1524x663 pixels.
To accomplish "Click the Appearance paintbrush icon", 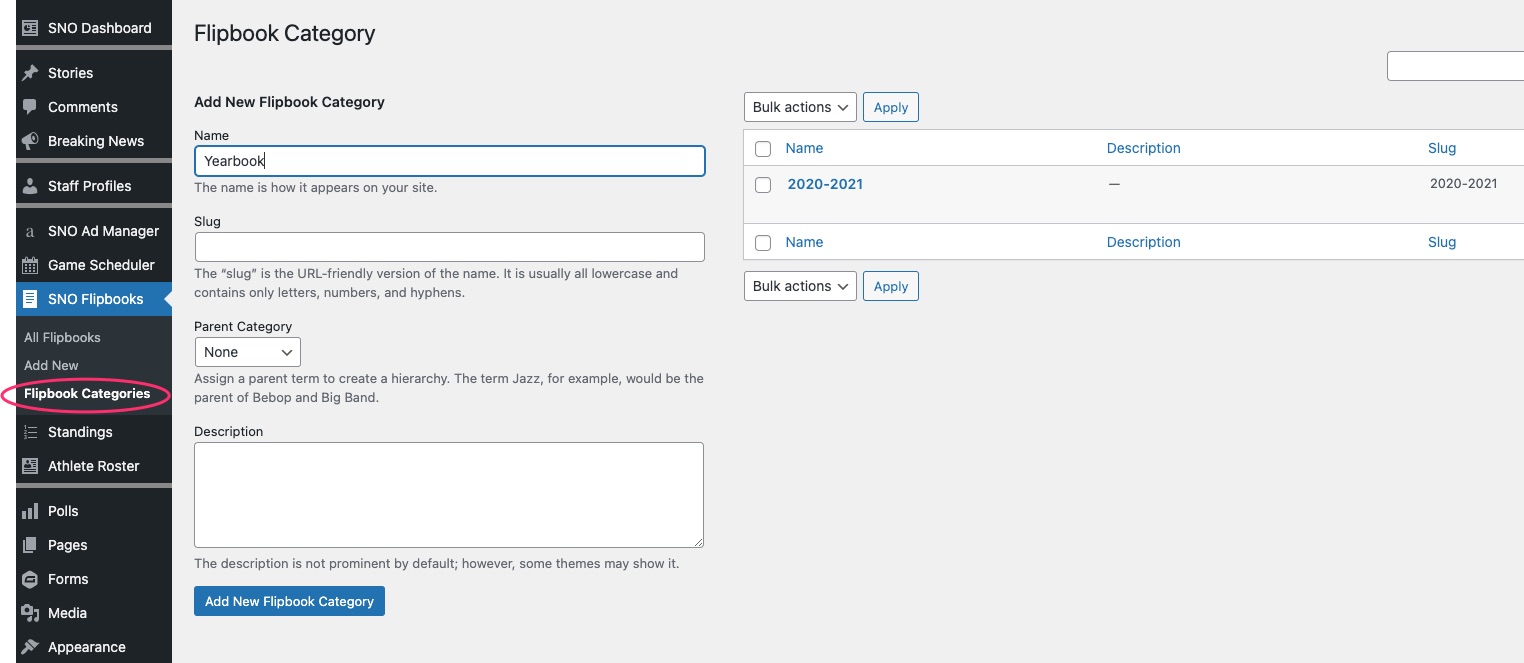I will pos(30,647).
